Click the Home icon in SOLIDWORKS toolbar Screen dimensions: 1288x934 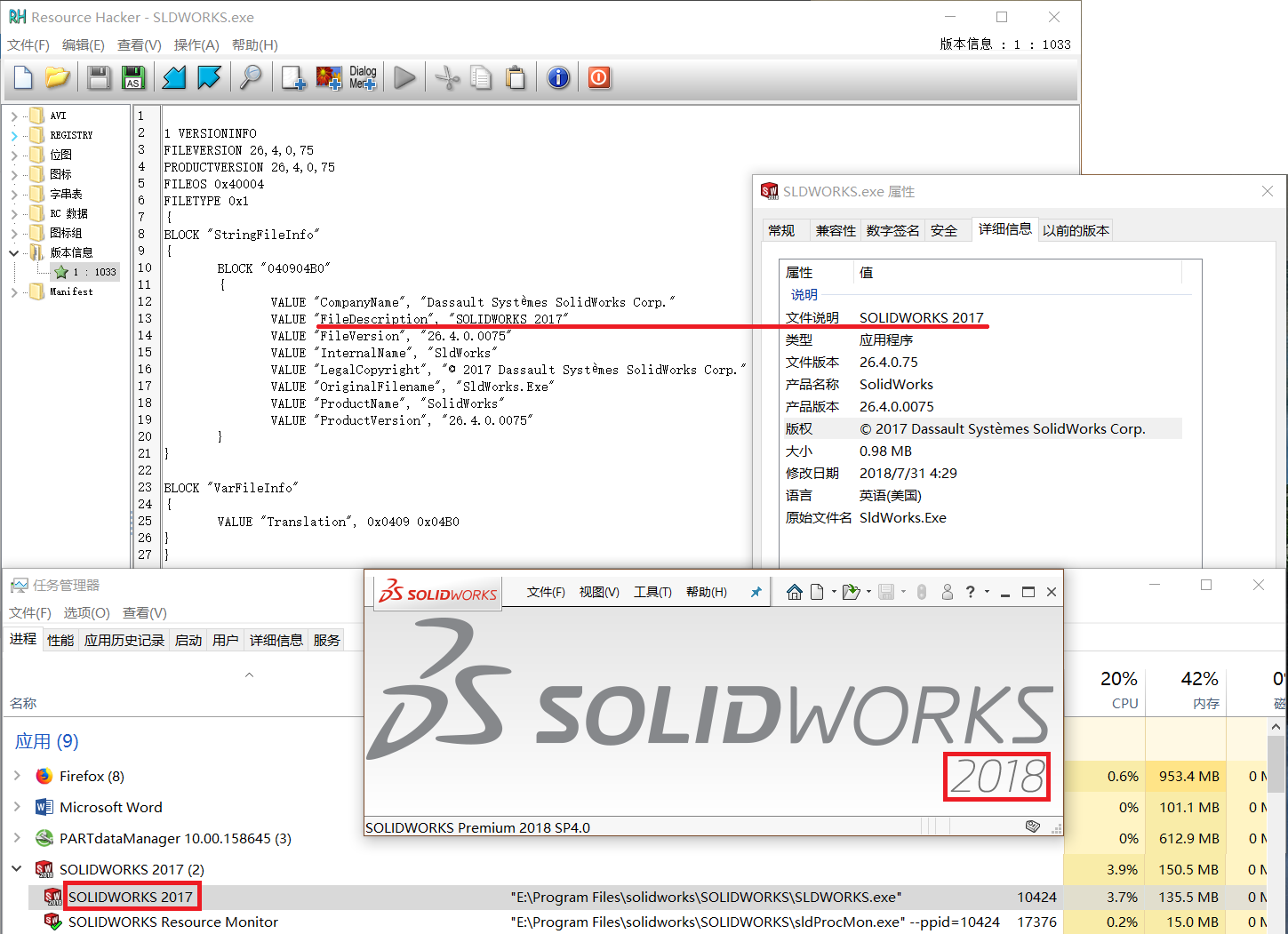click(795, 592)
